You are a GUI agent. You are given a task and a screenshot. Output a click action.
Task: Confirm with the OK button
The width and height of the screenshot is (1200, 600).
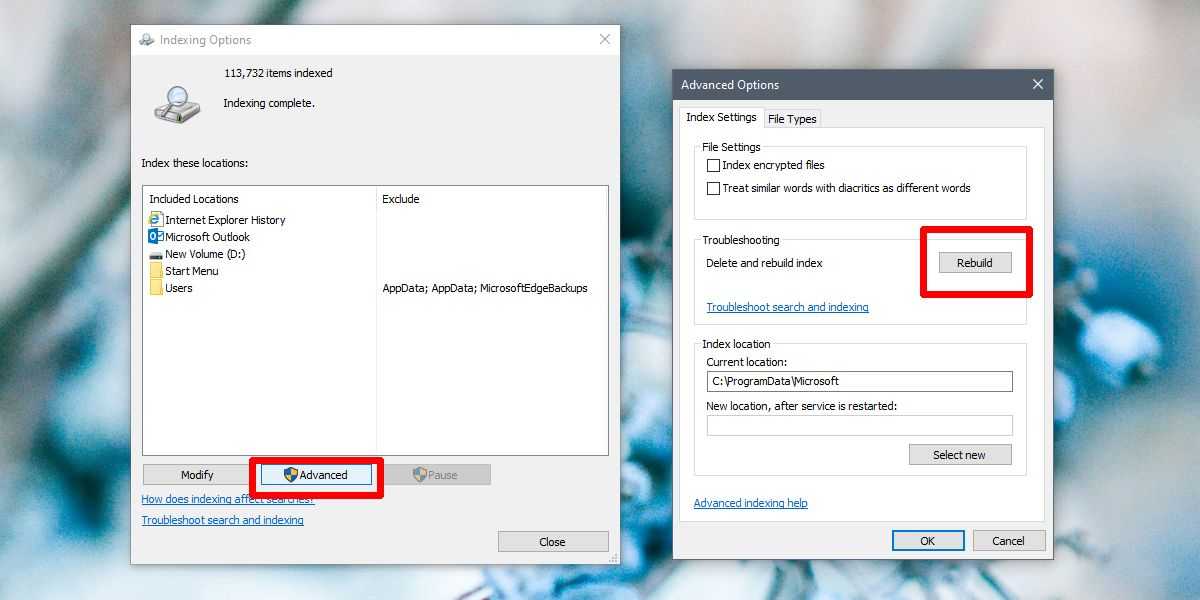tap(927, 541)
